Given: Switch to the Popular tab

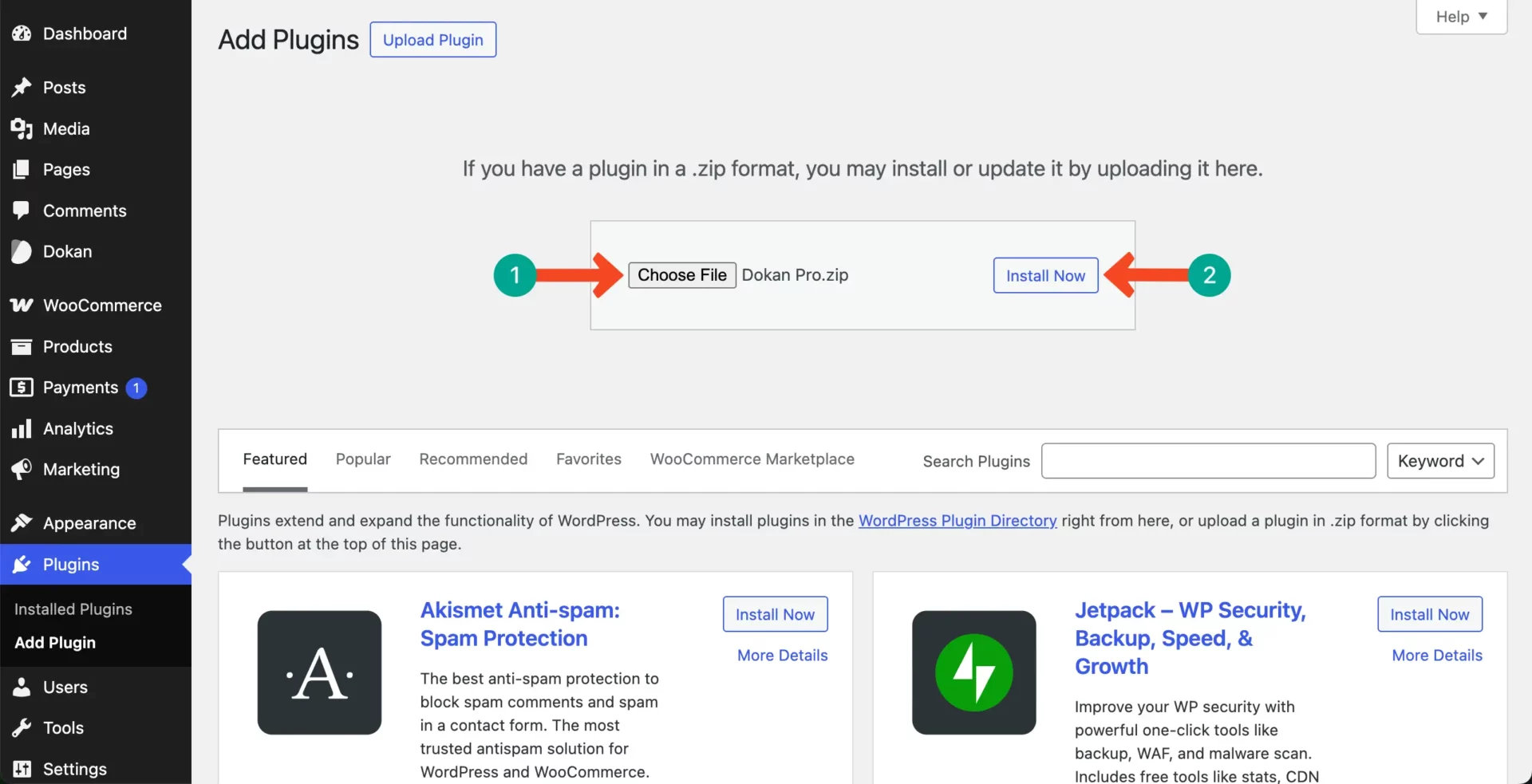Looking at the screenshot, I should pyautogui.click(x=363, y=459).
